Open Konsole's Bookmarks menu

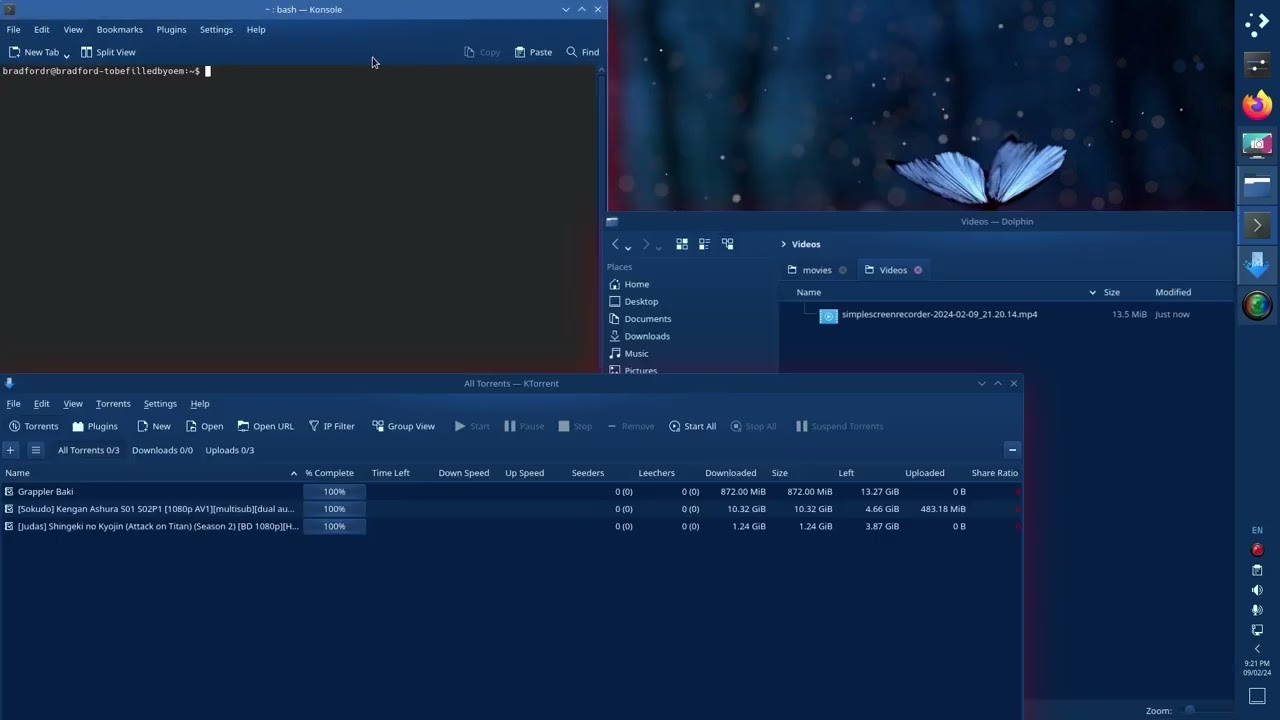(120, 30)
